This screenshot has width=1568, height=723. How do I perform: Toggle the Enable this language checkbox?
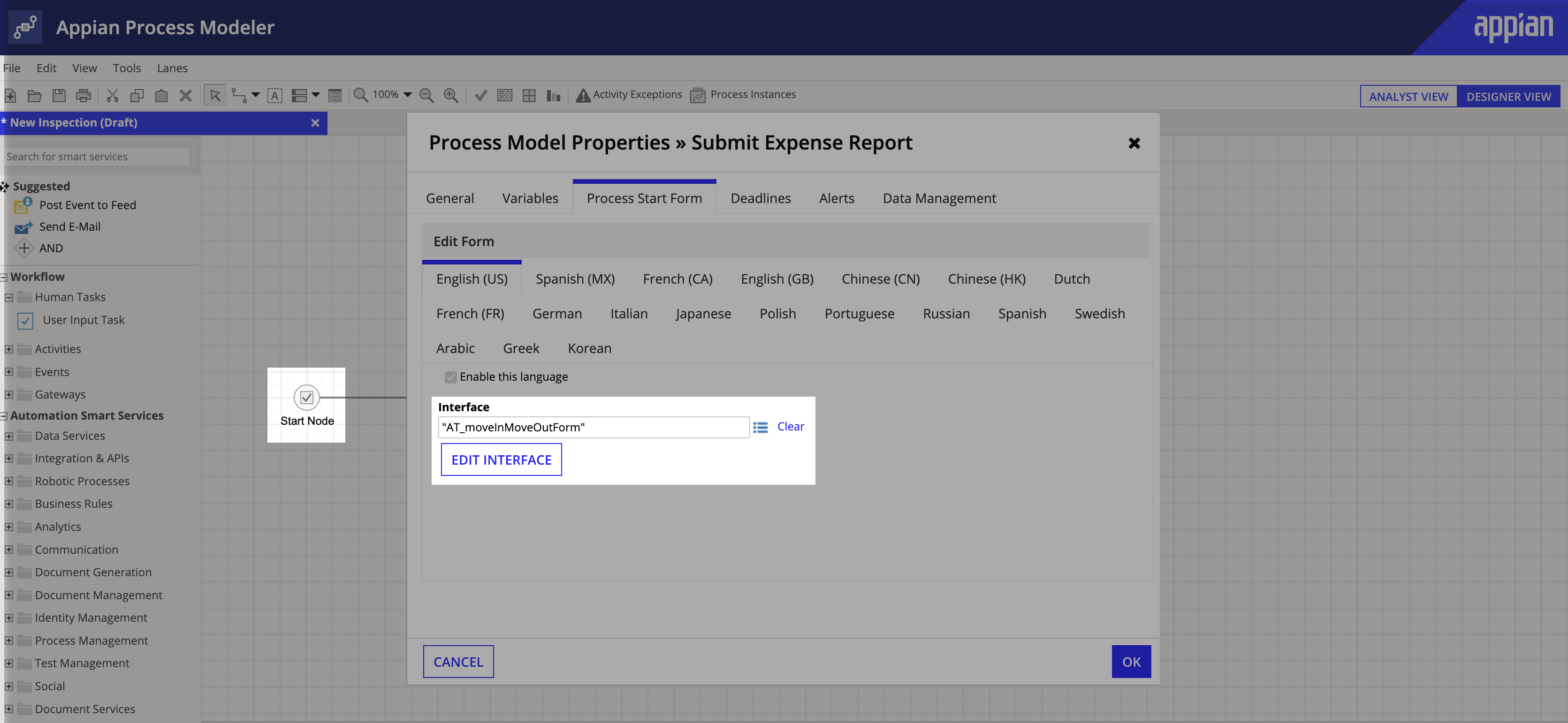450,377
